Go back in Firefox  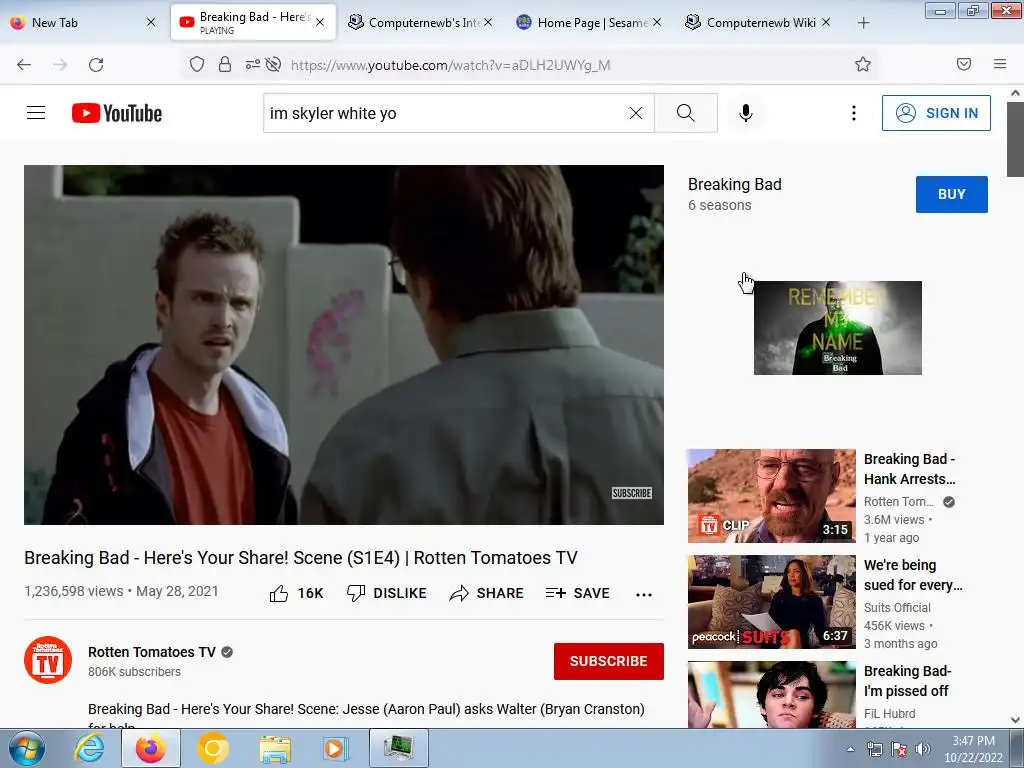click(24, 65)
